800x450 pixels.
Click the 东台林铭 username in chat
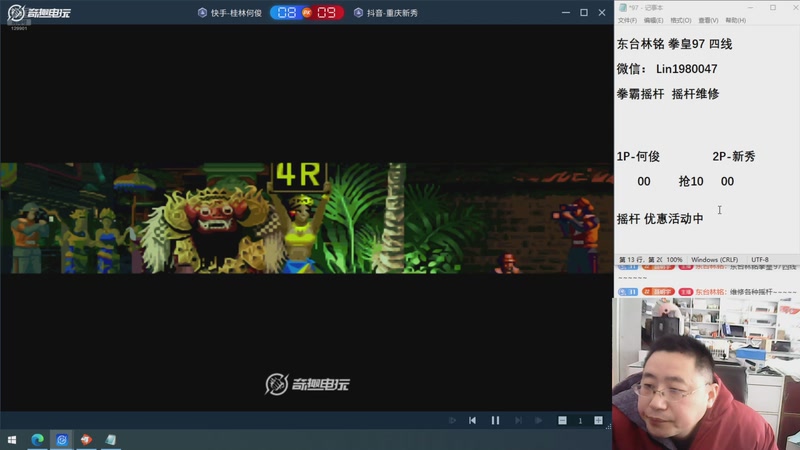pos(711,292)
